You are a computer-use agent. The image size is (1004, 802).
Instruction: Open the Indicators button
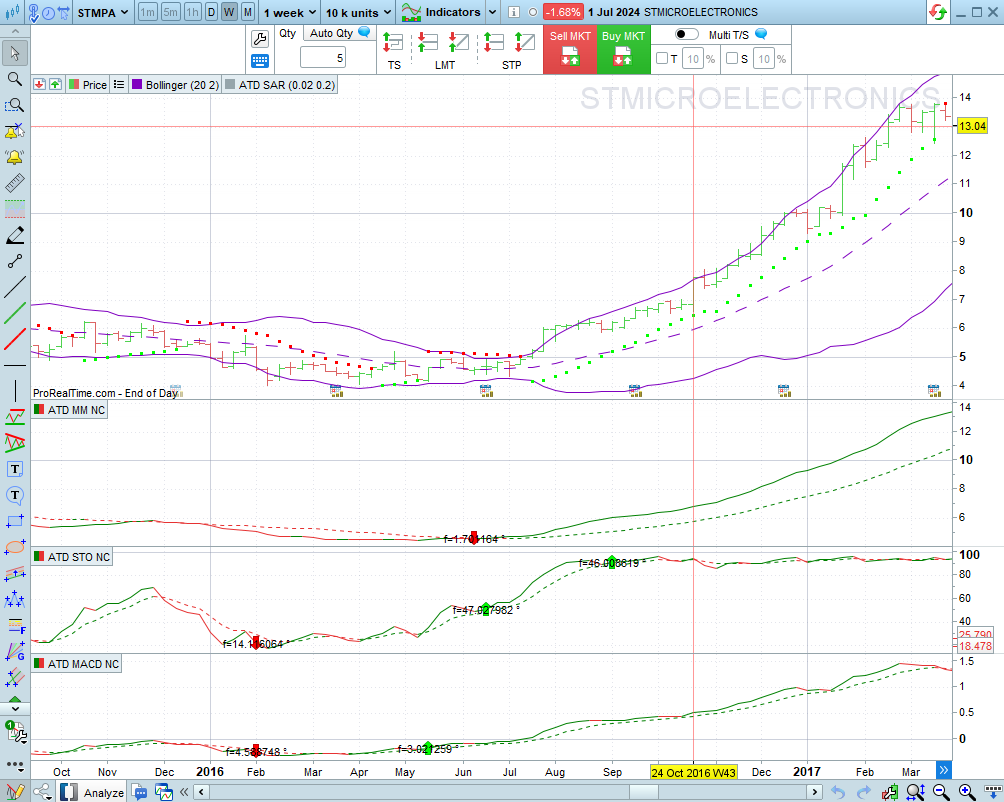(x=442, y=12)
